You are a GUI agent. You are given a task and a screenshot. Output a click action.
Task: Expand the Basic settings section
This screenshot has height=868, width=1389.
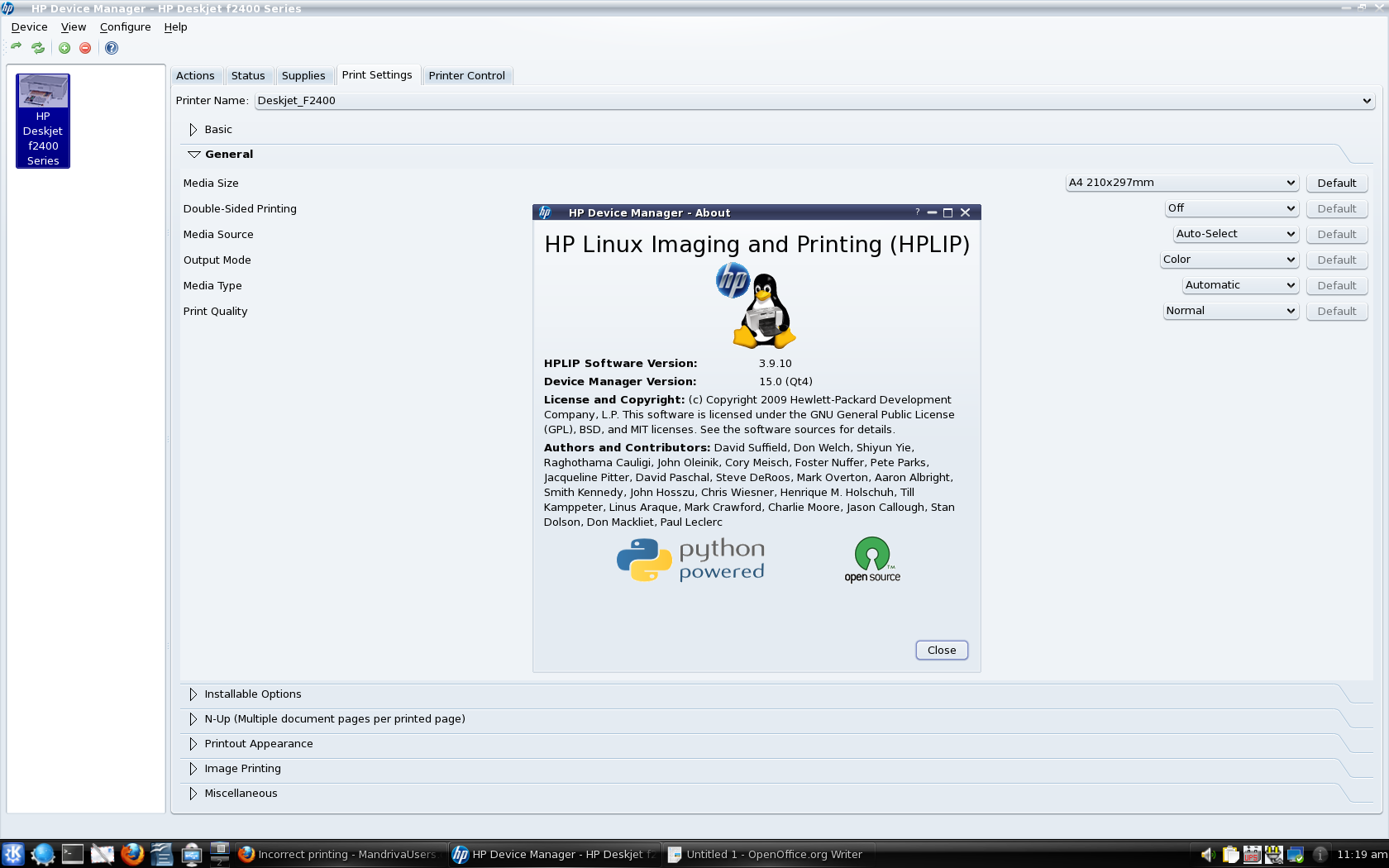193,130
